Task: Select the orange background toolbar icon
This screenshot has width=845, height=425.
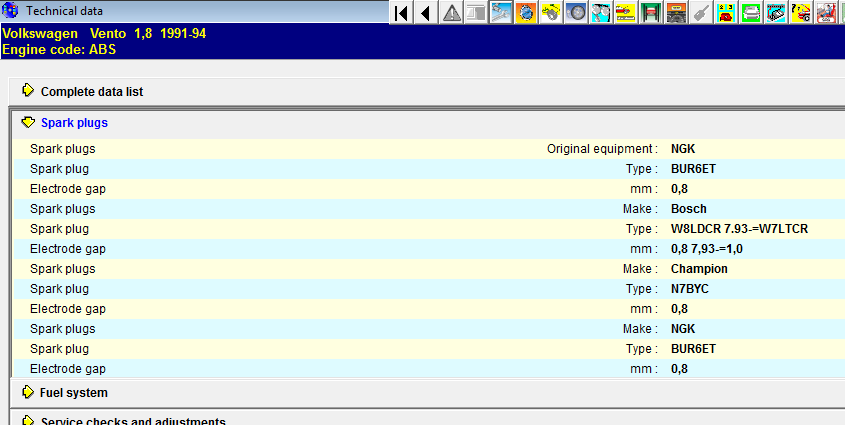Action: pos(527,12)
